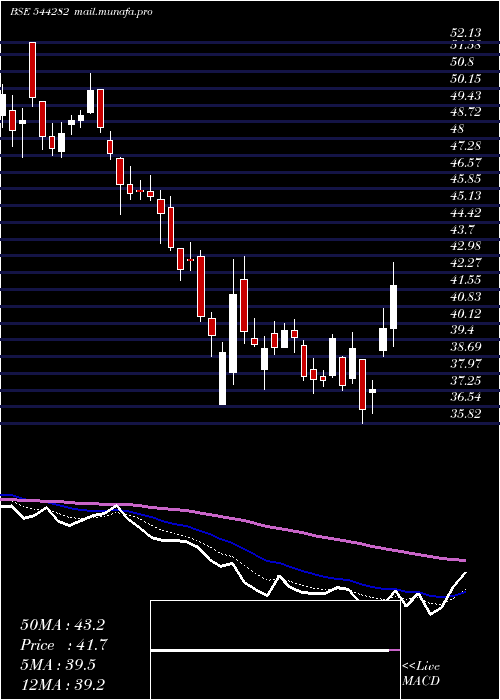Click the '5MA : 39.5' readout

coord(58,665)
